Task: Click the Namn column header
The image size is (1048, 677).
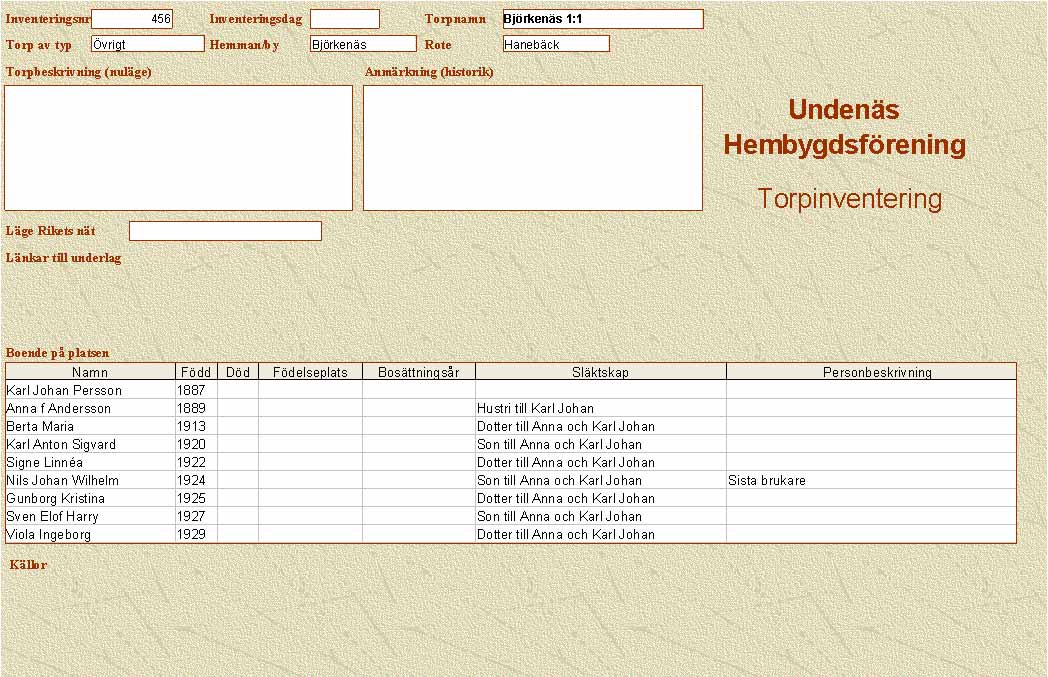Action: point(90,372)
